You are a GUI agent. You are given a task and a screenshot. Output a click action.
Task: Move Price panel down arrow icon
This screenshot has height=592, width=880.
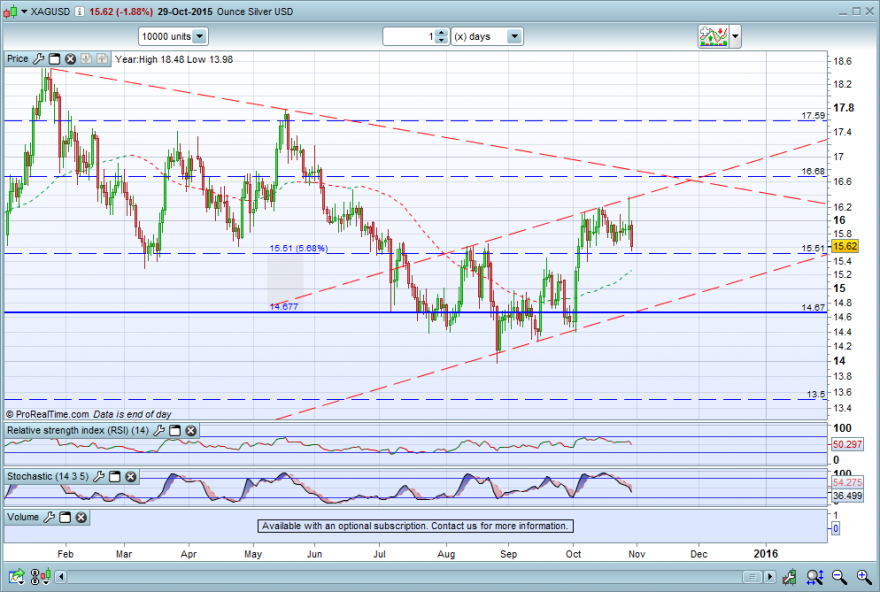click(x=86, y=58)
